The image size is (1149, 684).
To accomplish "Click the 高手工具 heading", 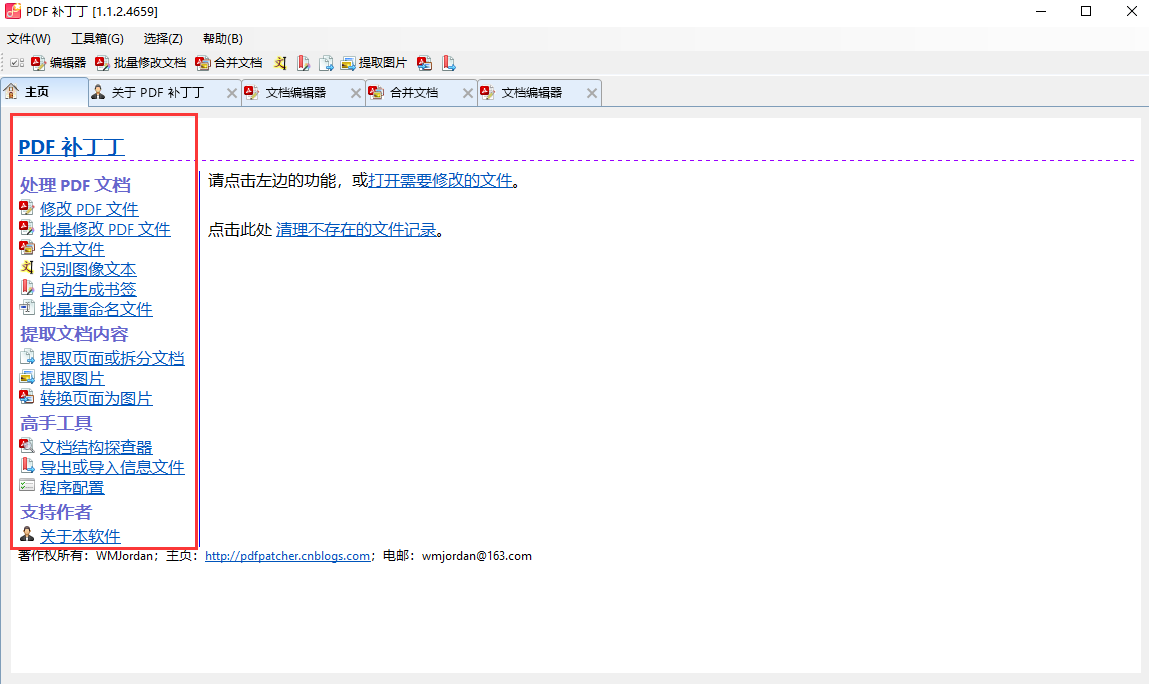I will [x=56, y=423].
